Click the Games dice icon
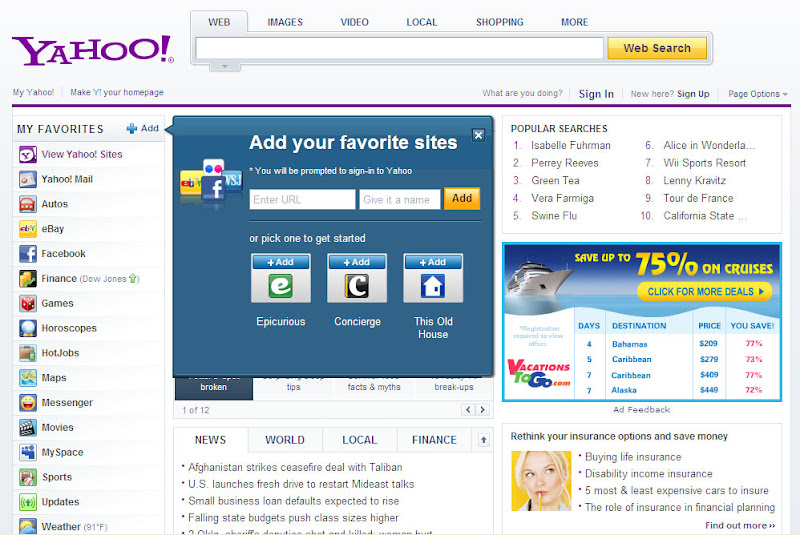Viewport: 800px width, 535px height. [28, 303]
